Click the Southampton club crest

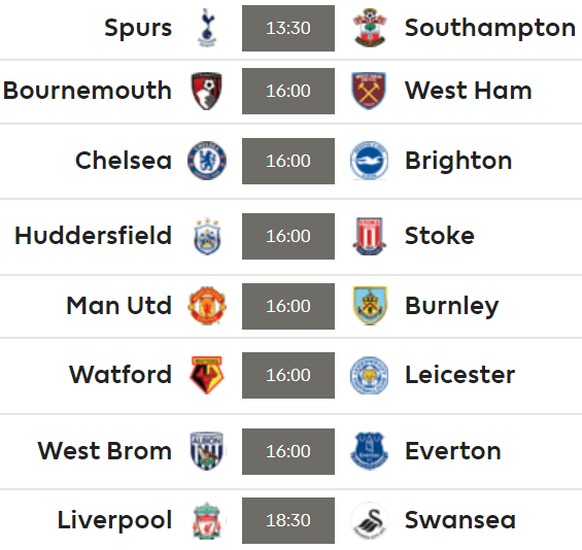pyautogui.click(x=370, y=28)
